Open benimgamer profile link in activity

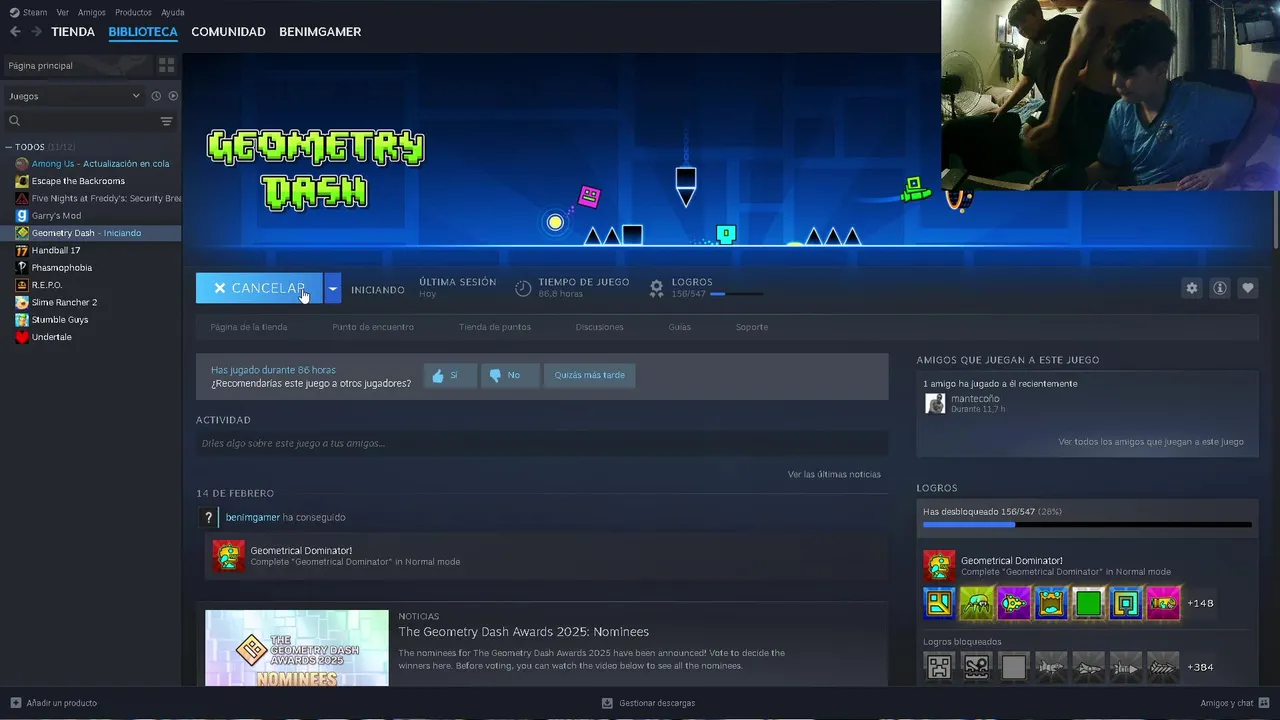click(253, 517)
